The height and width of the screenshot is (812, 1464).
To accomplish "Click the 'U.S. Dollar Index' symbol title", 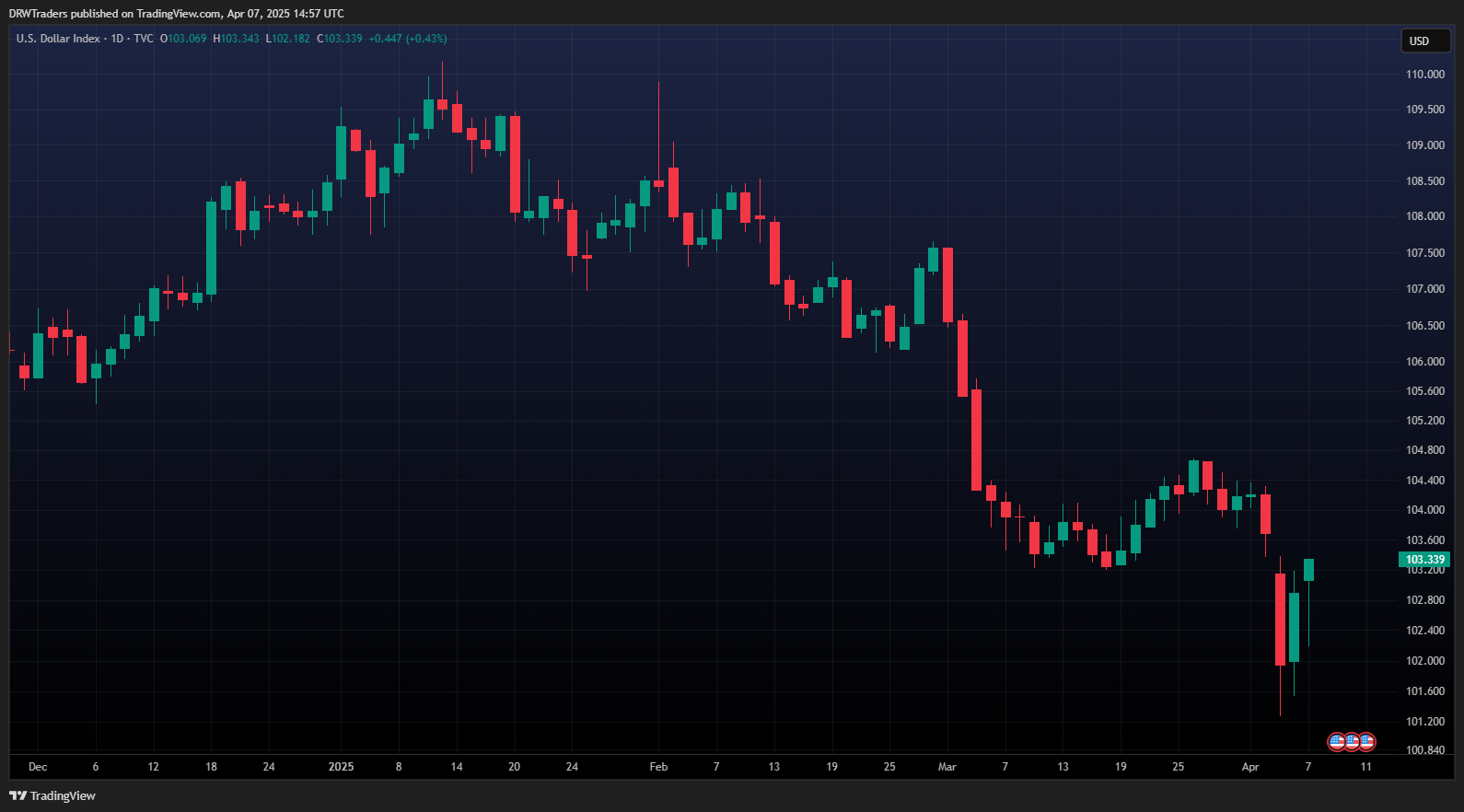I will (58, 39).
